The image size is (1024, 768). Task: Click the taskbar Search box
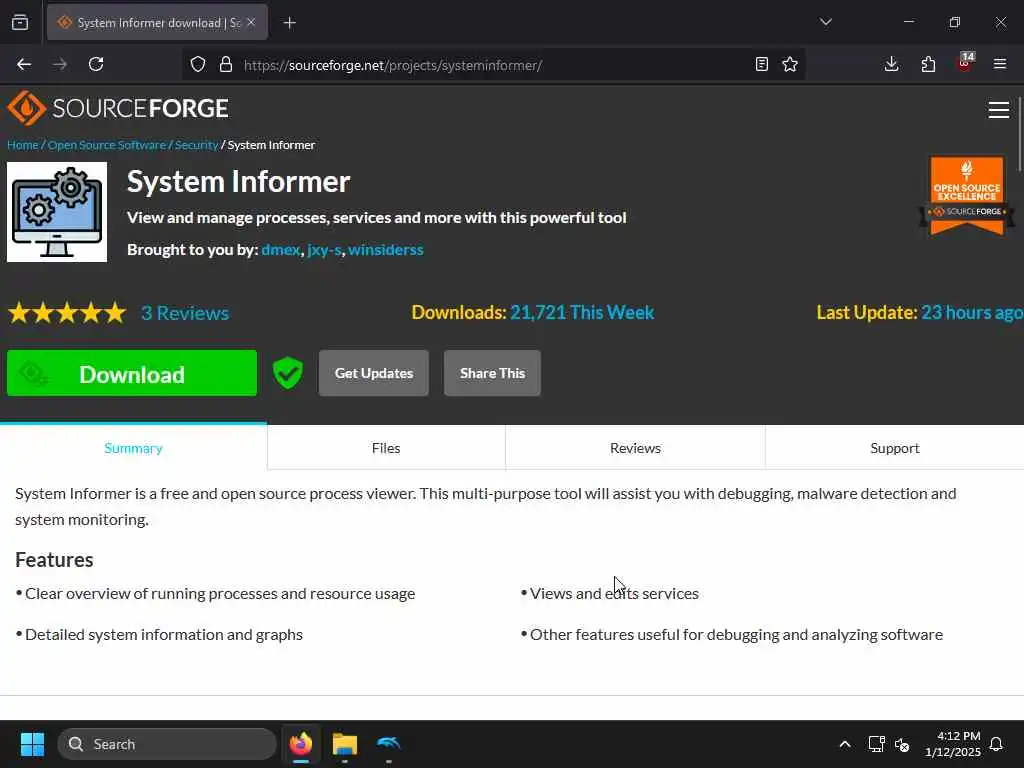pyautogui.click(x=167, y=744)
